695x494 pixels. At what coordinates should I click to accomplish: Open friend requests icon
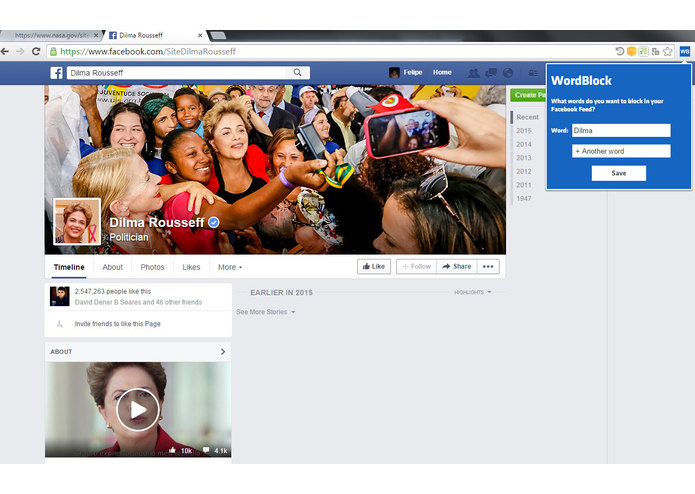pos(473,73)
